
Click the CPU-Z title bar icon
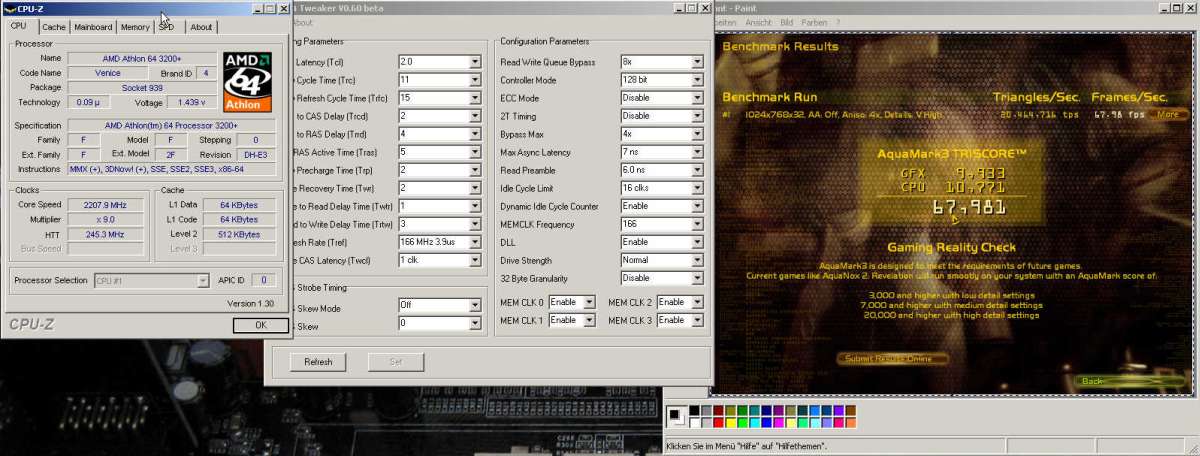click(x=9, y=7)
